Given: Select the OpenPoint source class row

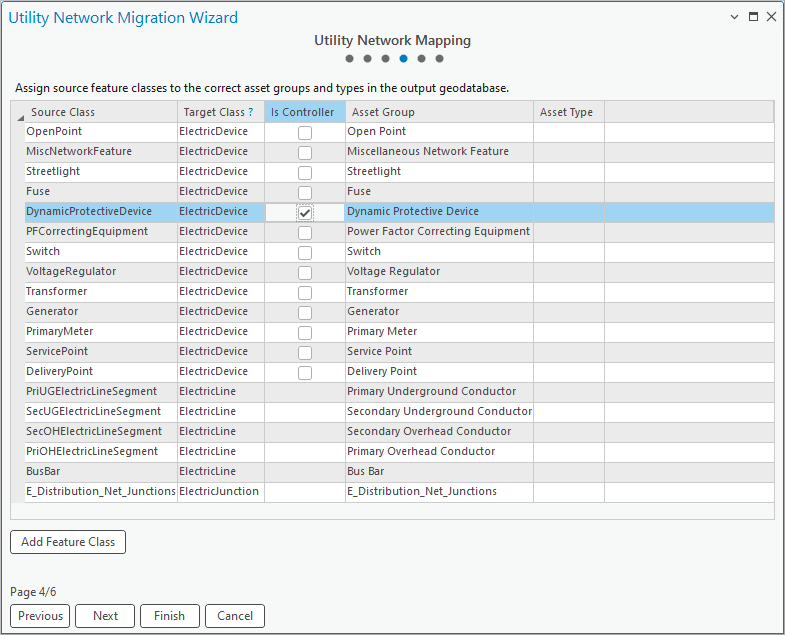Looking at the screenshot, I should pyautogui.click(x=400, y=132).
